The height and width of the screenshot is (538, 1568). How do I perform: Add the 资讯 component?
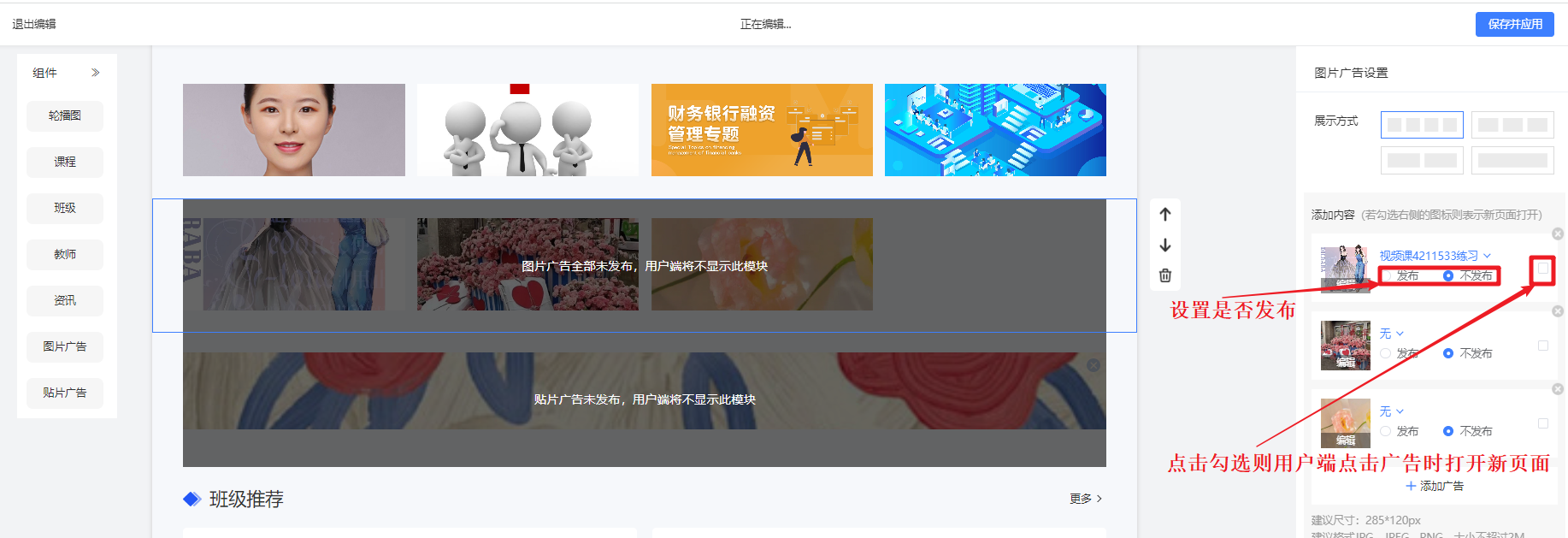[65, 300]
